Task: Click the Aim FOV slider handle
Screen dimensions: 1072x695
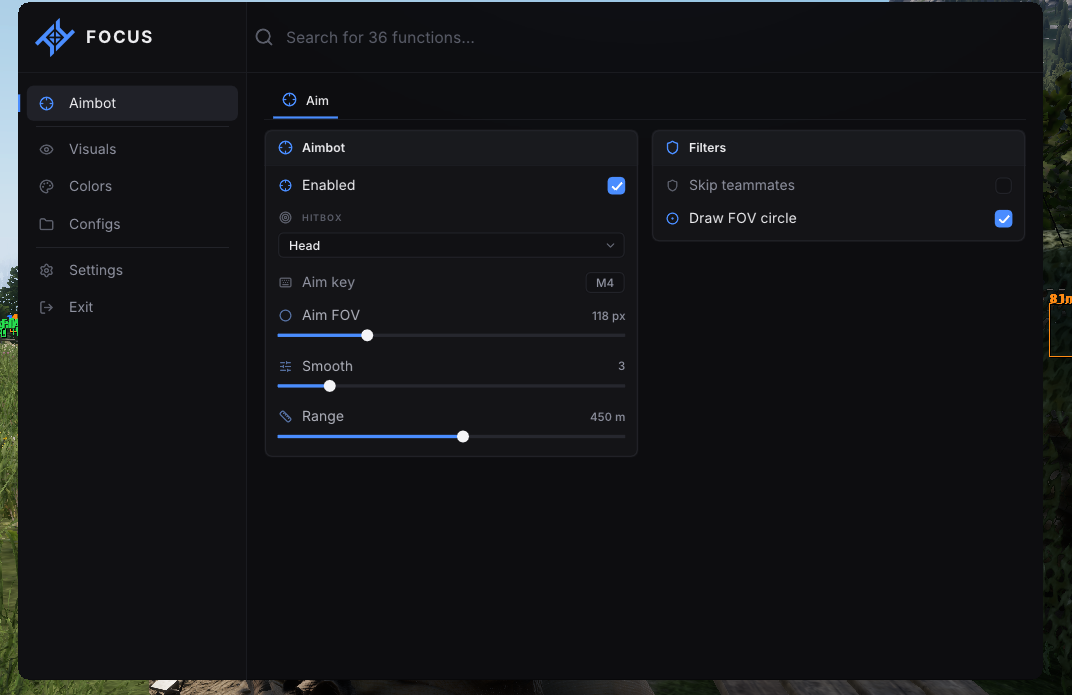Action: [367, 336]
